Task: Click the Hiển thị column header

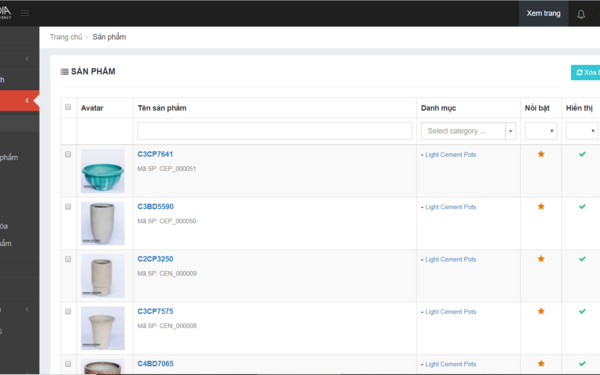Action: point(579,108)
